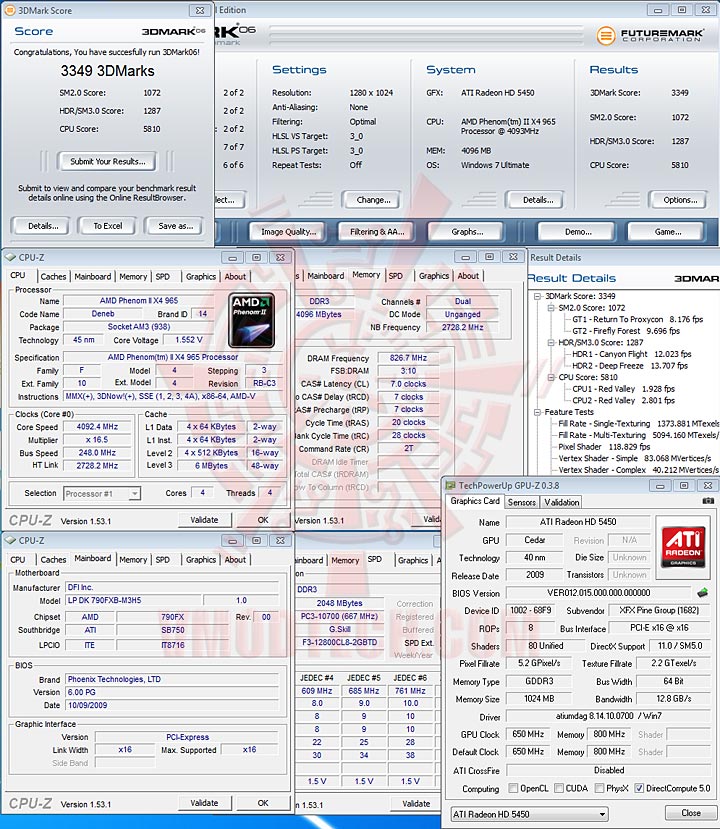The image size is (720, 829).
Task: Switch to Mainboard tab in CPU-Z CPU window
Action: (x=93, y=277)
